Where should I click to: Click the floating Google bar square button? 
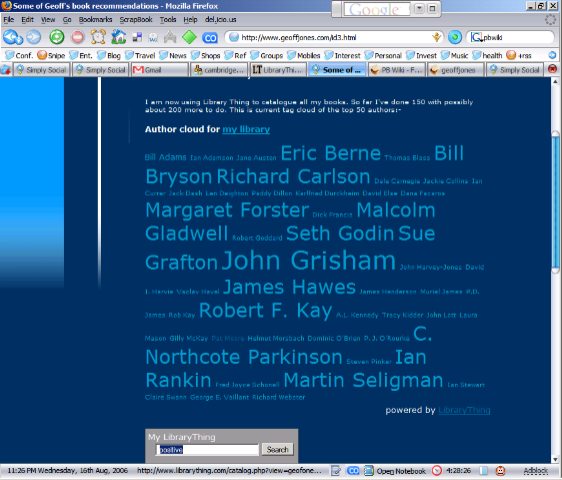(x=432, y=9)
